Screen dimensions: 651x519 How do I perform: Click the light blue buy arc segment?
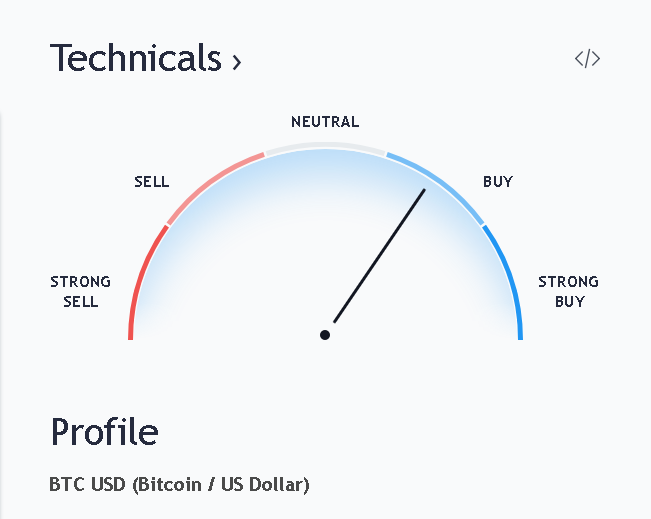point(441,182)
